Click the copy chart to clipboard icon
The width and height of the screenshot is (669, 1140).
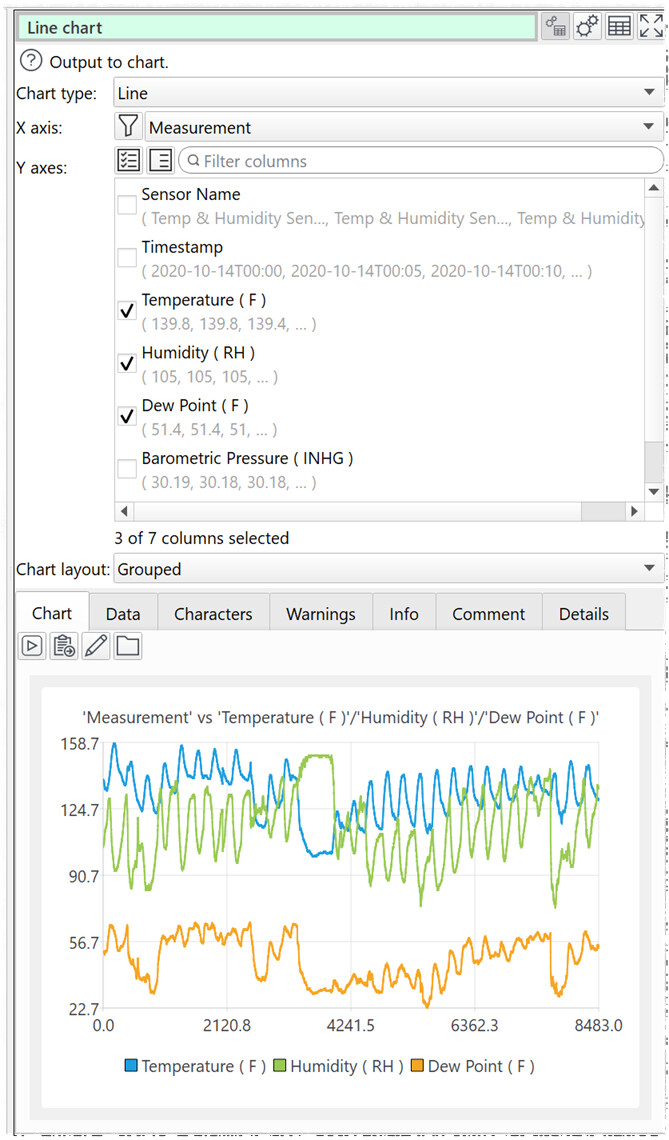64,646
